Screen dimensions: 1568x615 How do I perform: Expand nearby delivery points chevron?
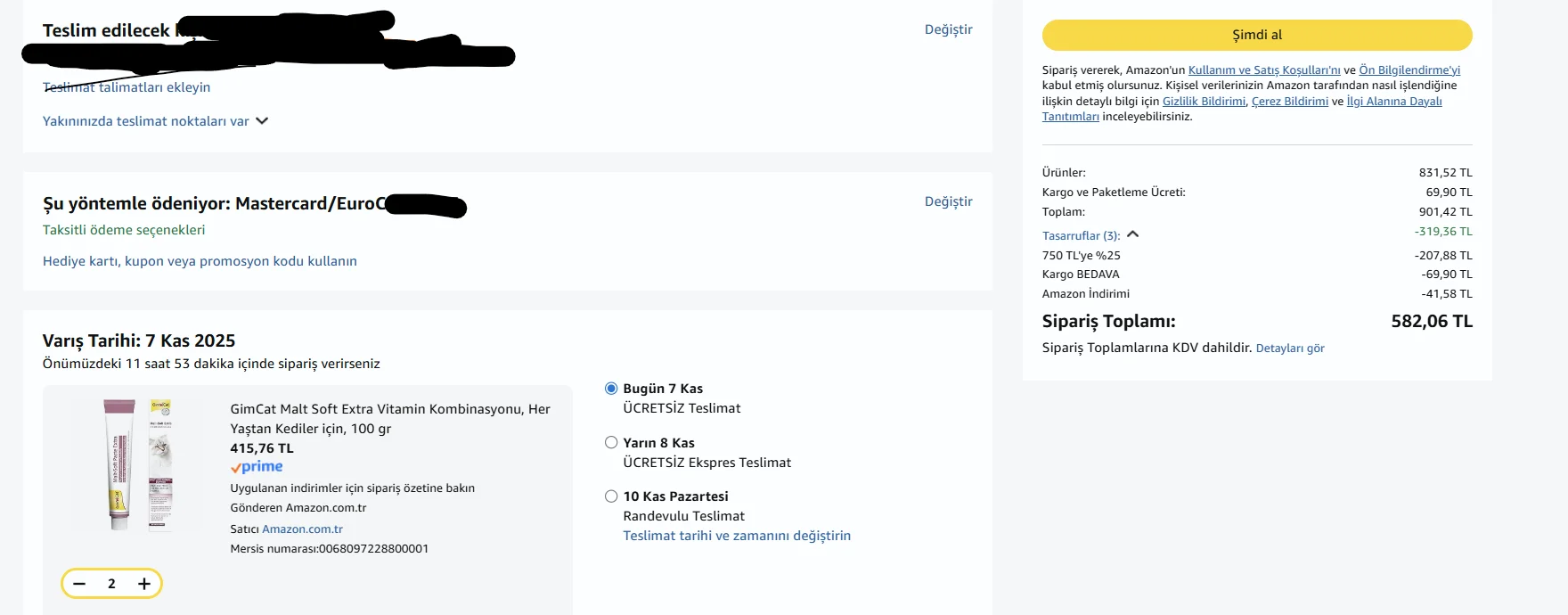[x=262, y=121]
